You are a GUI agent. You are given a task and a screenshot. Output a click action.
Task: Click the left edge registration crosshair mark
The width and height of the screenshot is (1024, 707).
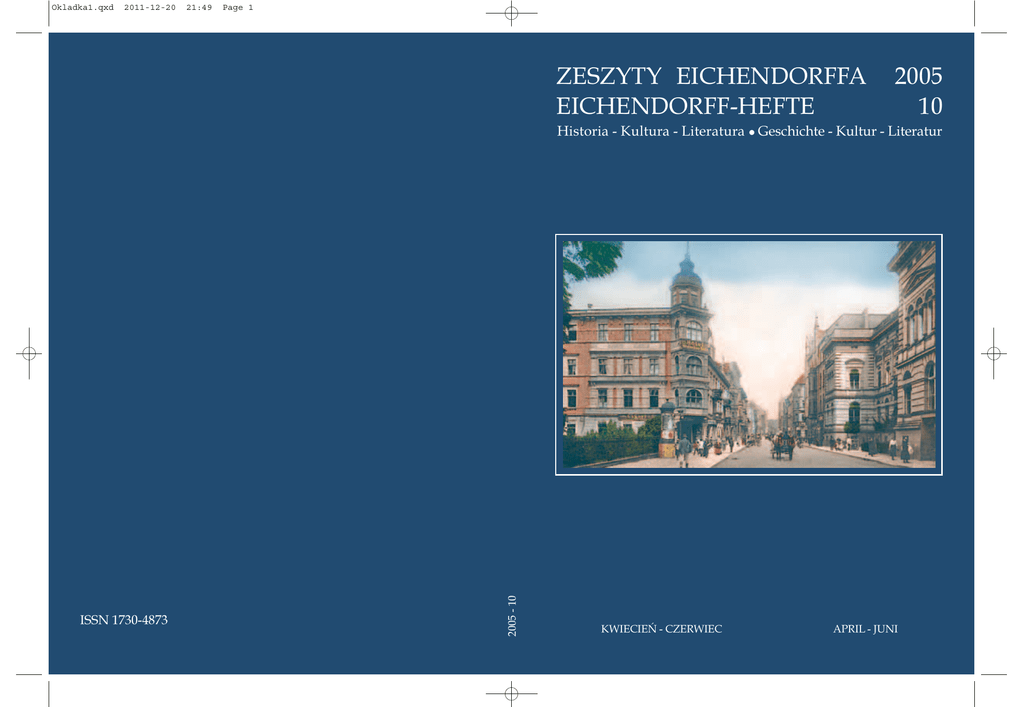(29, 353)
